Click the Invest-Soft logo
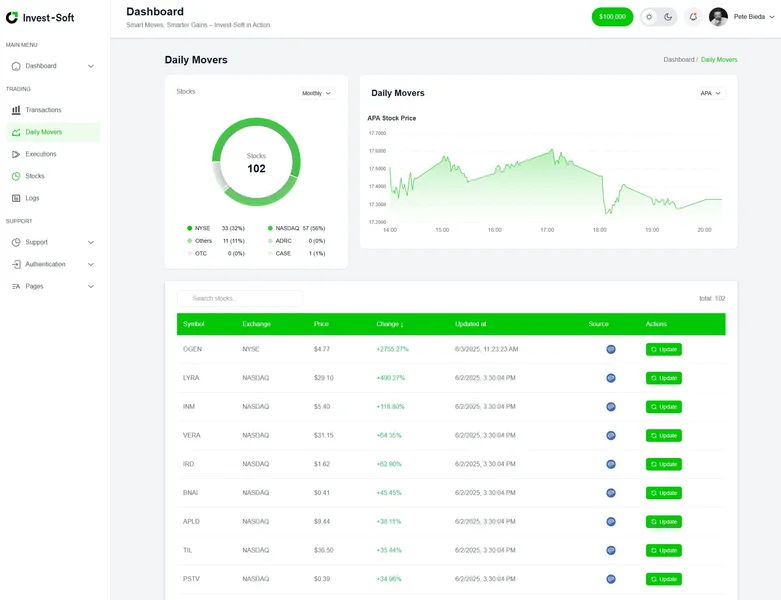 point(40,17)
